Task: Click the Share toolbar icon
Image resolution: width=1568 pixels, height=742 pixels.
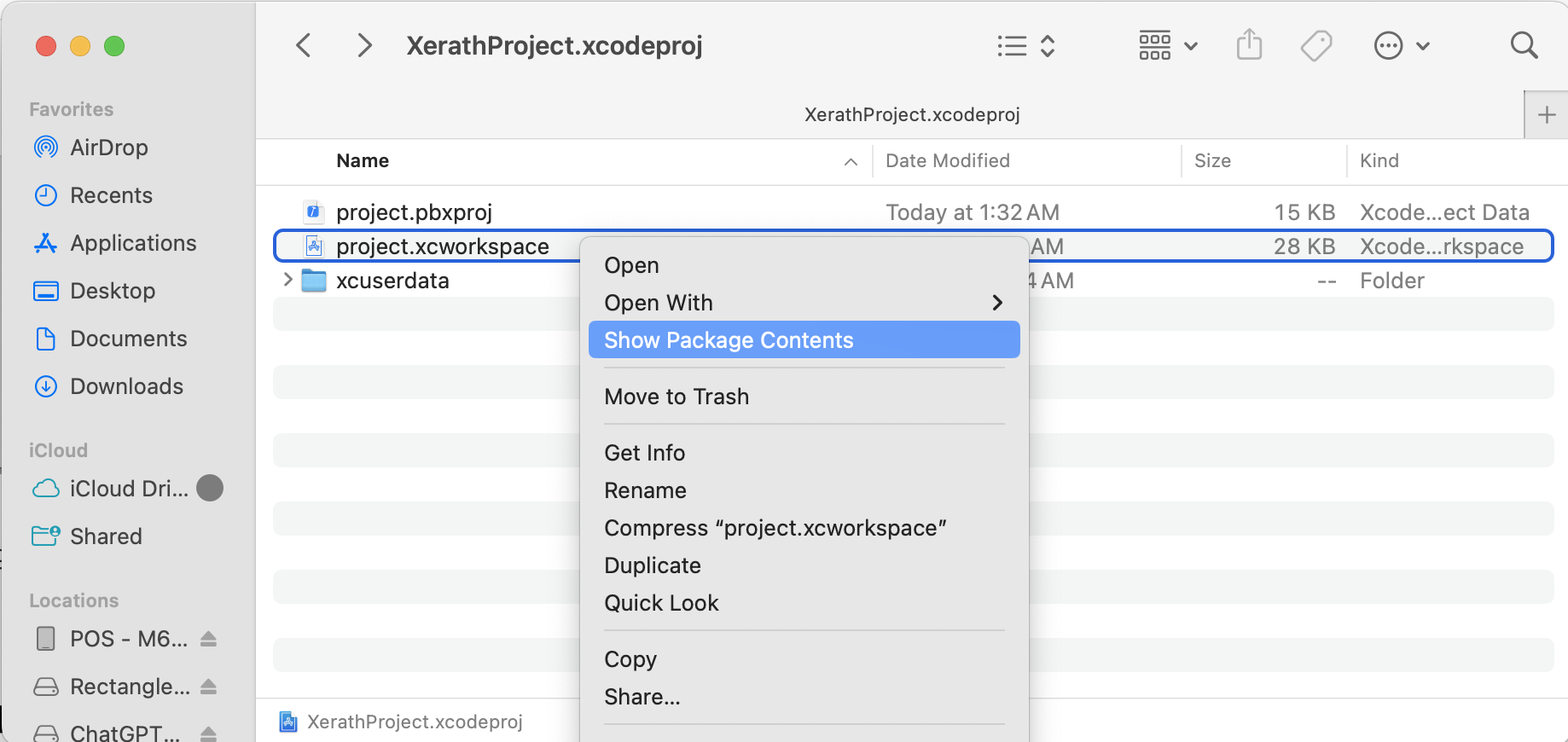Action: pos(1249,45)
